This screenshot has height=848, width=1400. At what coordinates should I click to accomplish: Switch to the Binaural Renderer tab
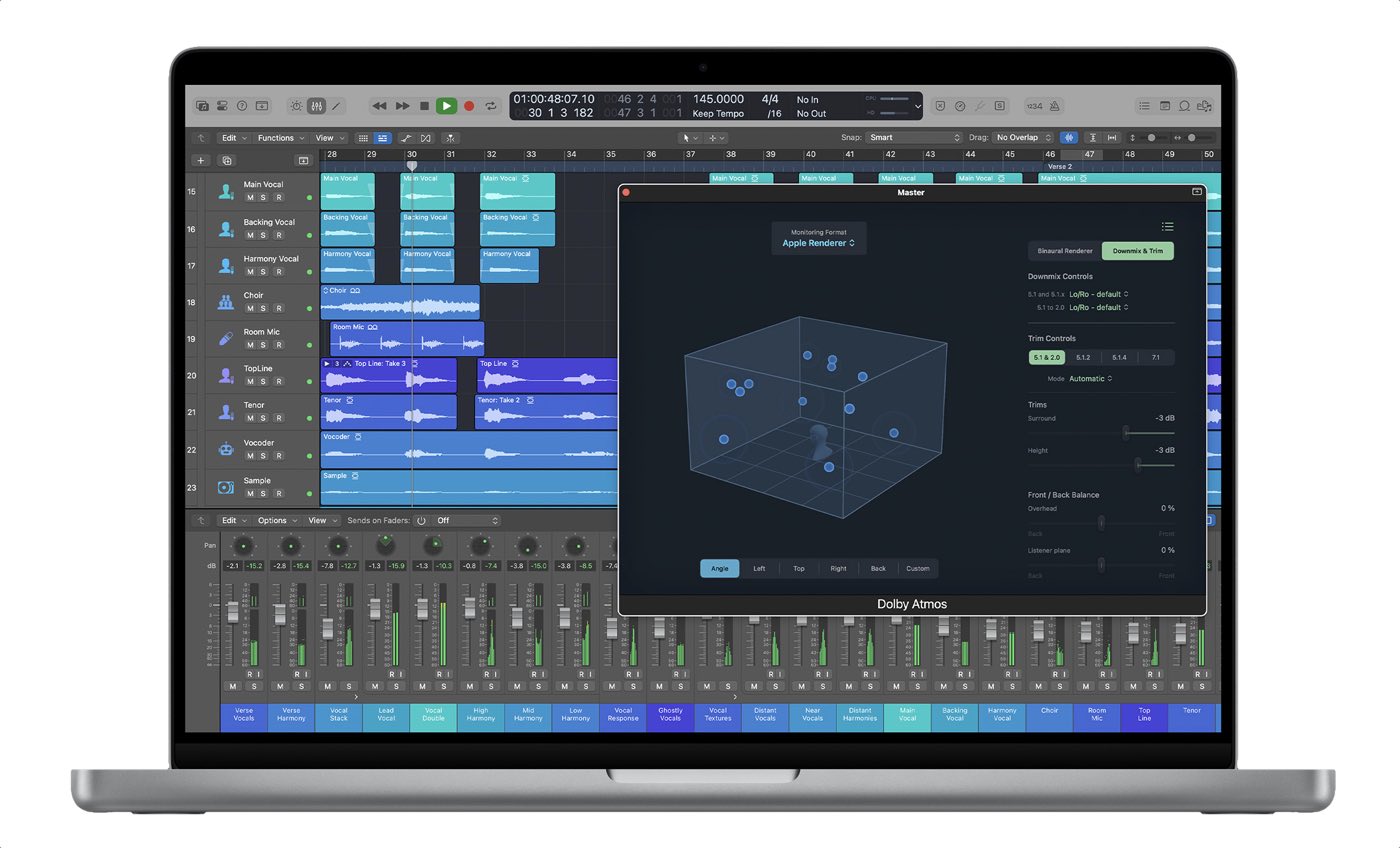coord(1064,251)
